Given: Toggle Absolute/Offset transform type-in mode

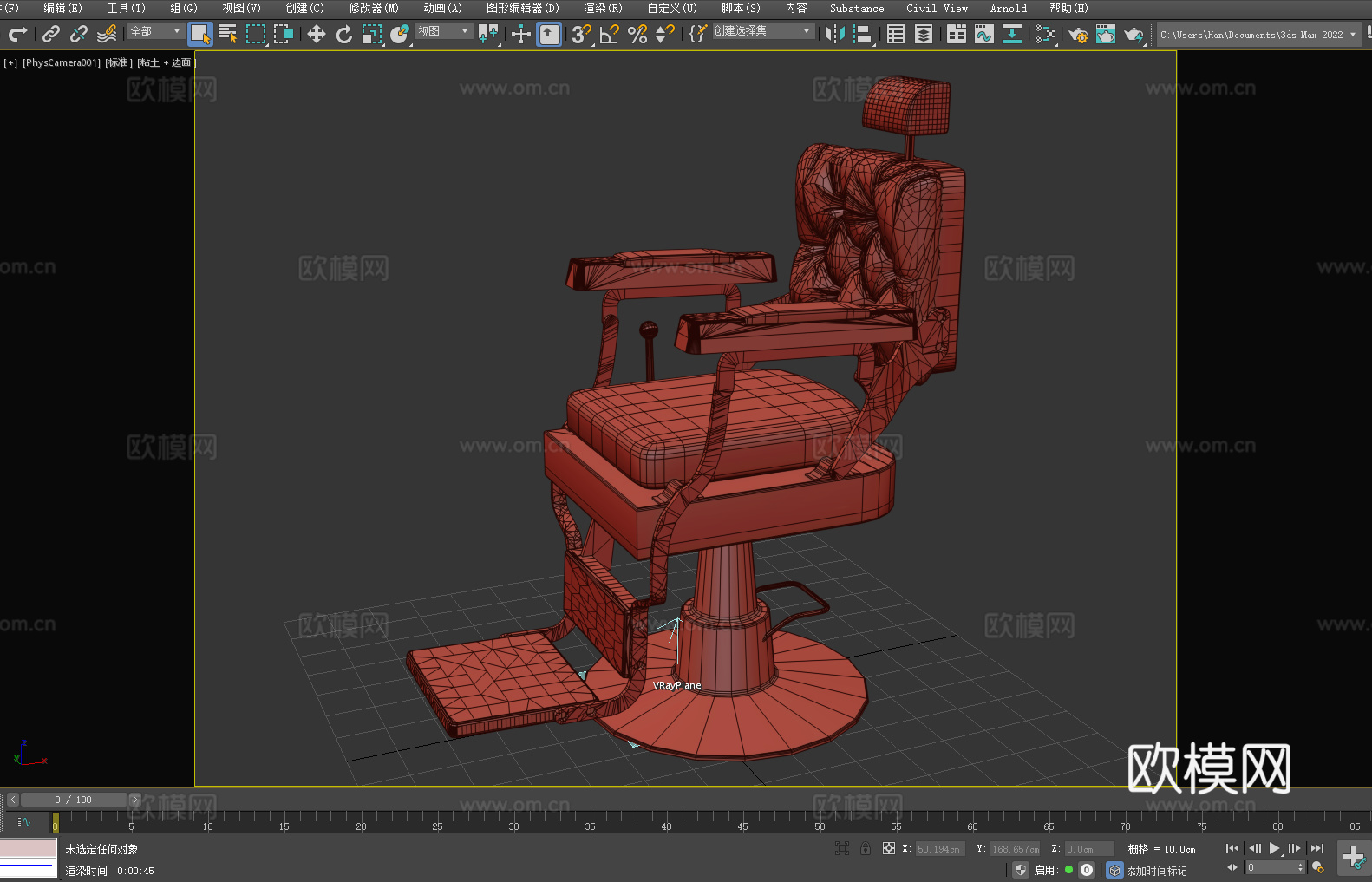Looking at the screenshot, I should [x=889, y=848].
